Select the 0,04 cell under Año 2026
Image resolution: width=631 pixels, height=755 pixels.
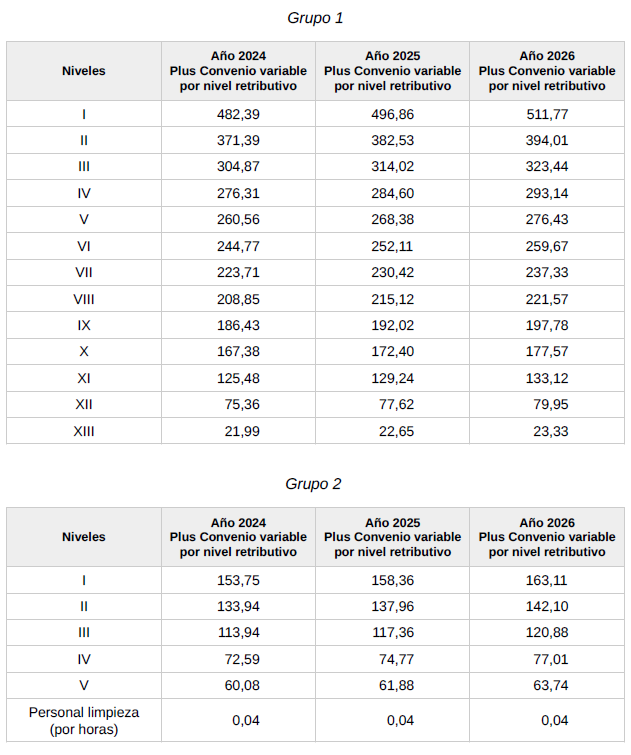[x=547, y=721]
